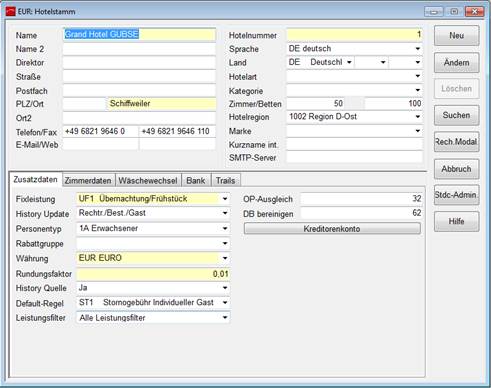491x388 pixels.
Task: Open the Kreditorenkonto button
Action: coord(332,229)
